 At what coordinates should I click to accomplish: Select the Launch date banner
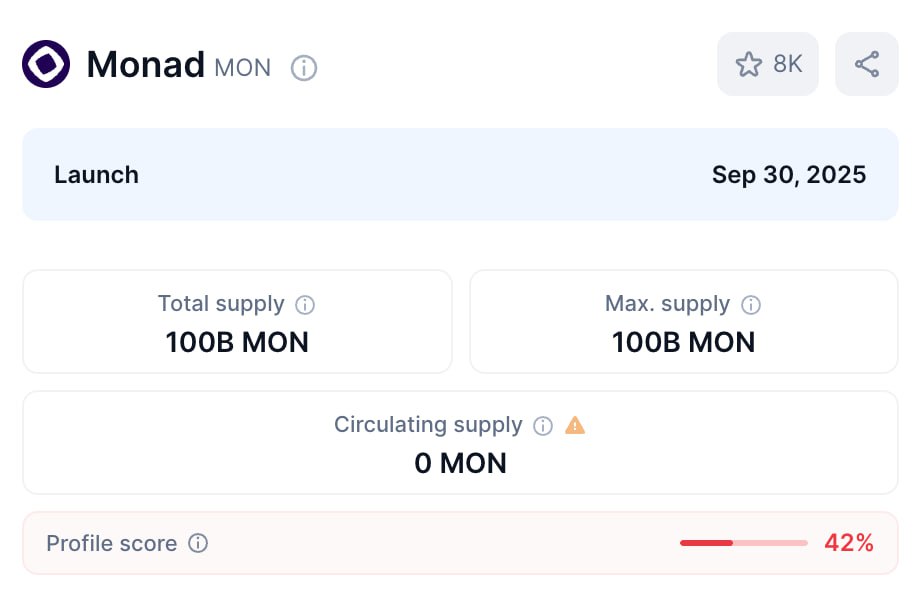click(460, 174)
